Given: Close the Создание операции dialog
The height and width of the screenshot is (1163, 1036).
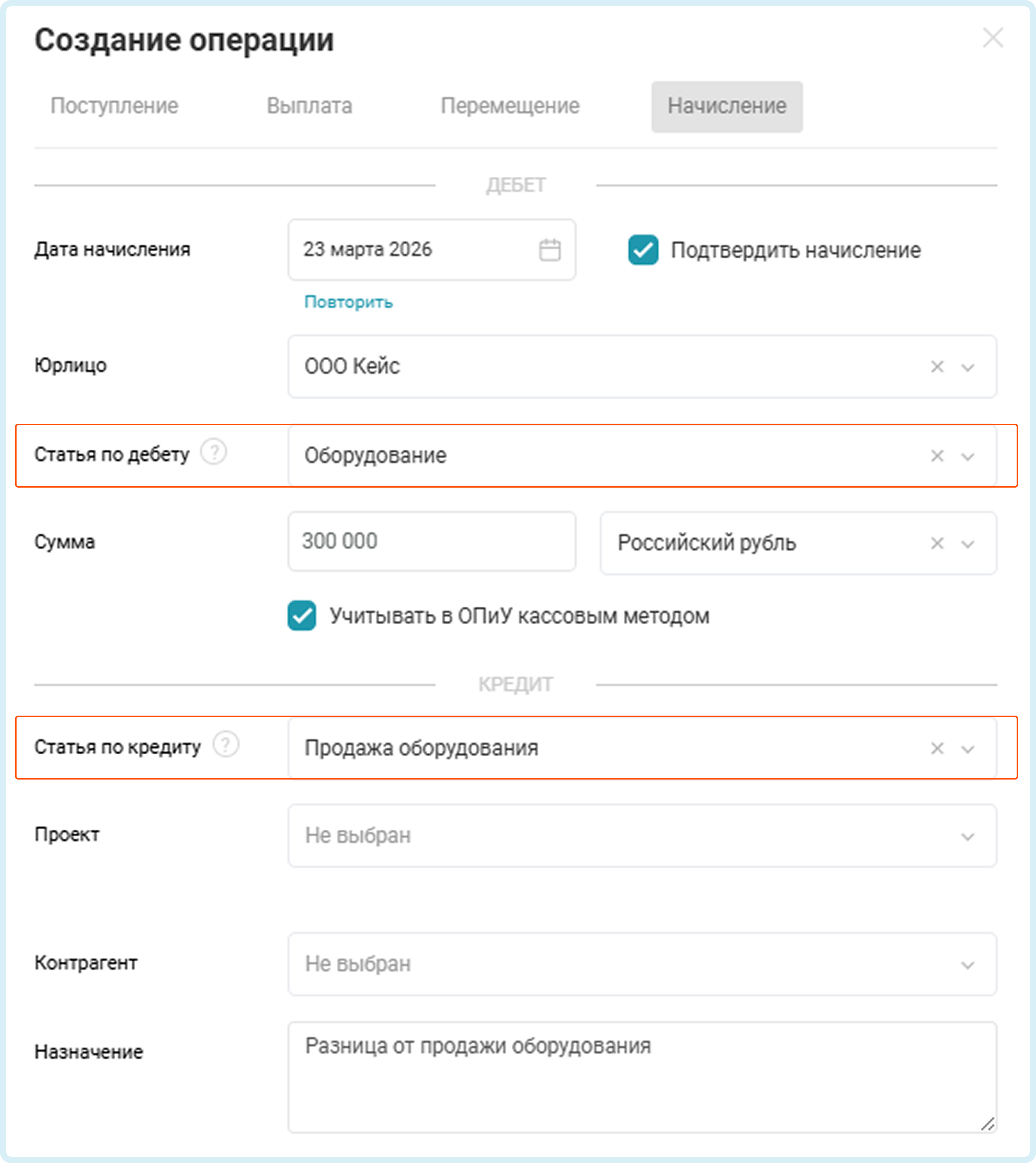Looking at the screenshot, I should click(x=993, y=38).
